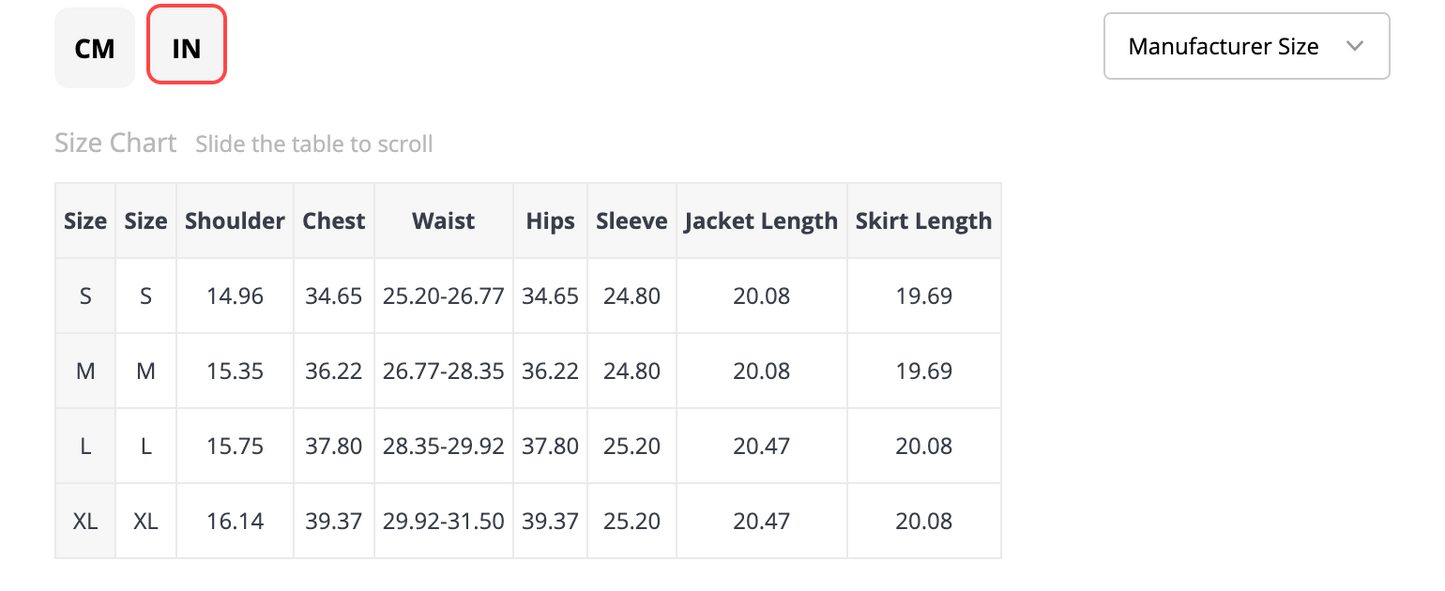The width and height of the screenshot is (1445, 591).
Task: Open the Manufacturer Size dropdown
Action: 1246,46
